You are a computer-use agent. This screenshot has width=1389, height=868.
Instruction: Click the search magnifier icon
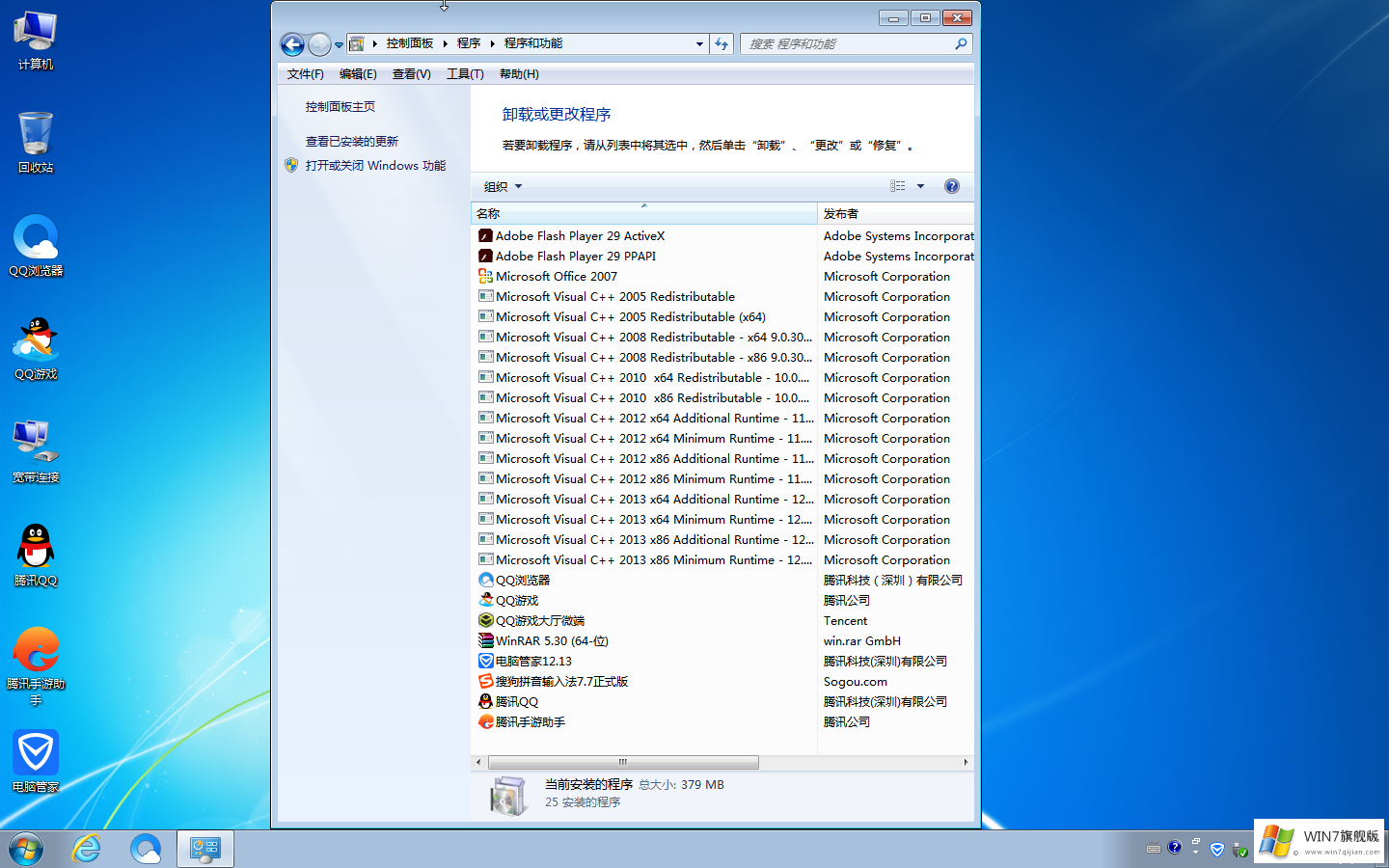[x=961, y=43]
